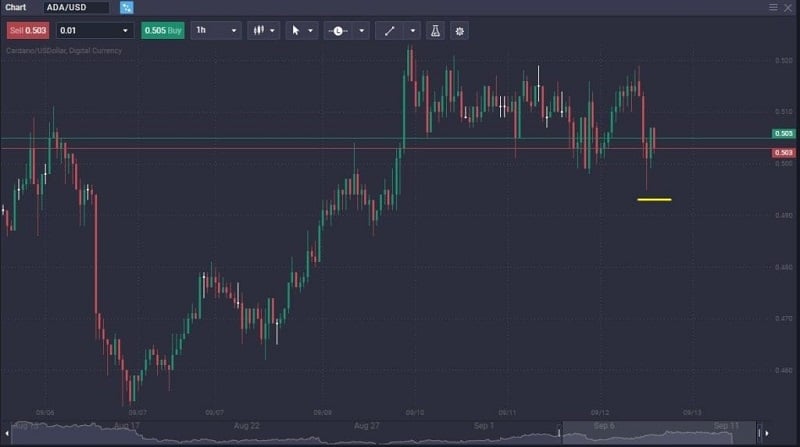Open the hamburger menu at top right
Viewport: 800px width, 447px height.
pos(773,7)
